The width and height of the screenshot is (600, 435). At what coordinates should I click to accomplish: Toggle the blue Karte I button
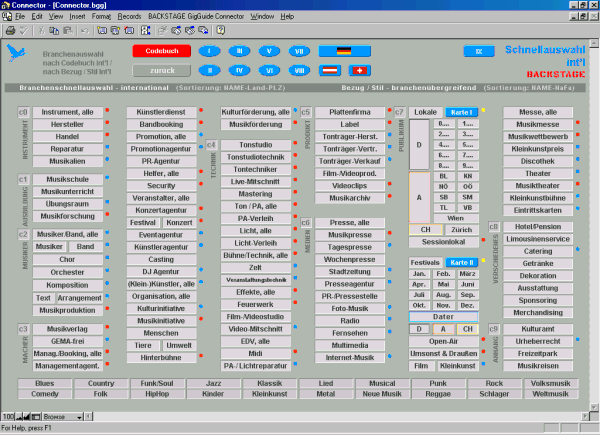[x=461, y=112]
